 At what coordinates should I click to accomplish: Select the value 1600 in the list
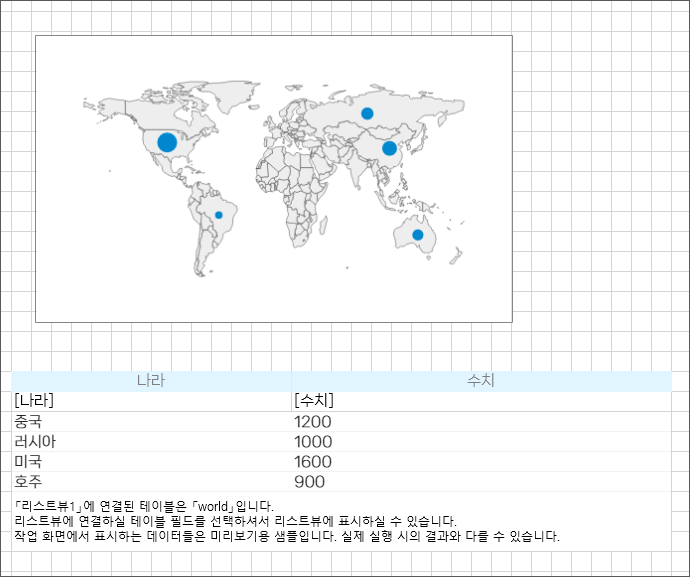tap(313, 462)
